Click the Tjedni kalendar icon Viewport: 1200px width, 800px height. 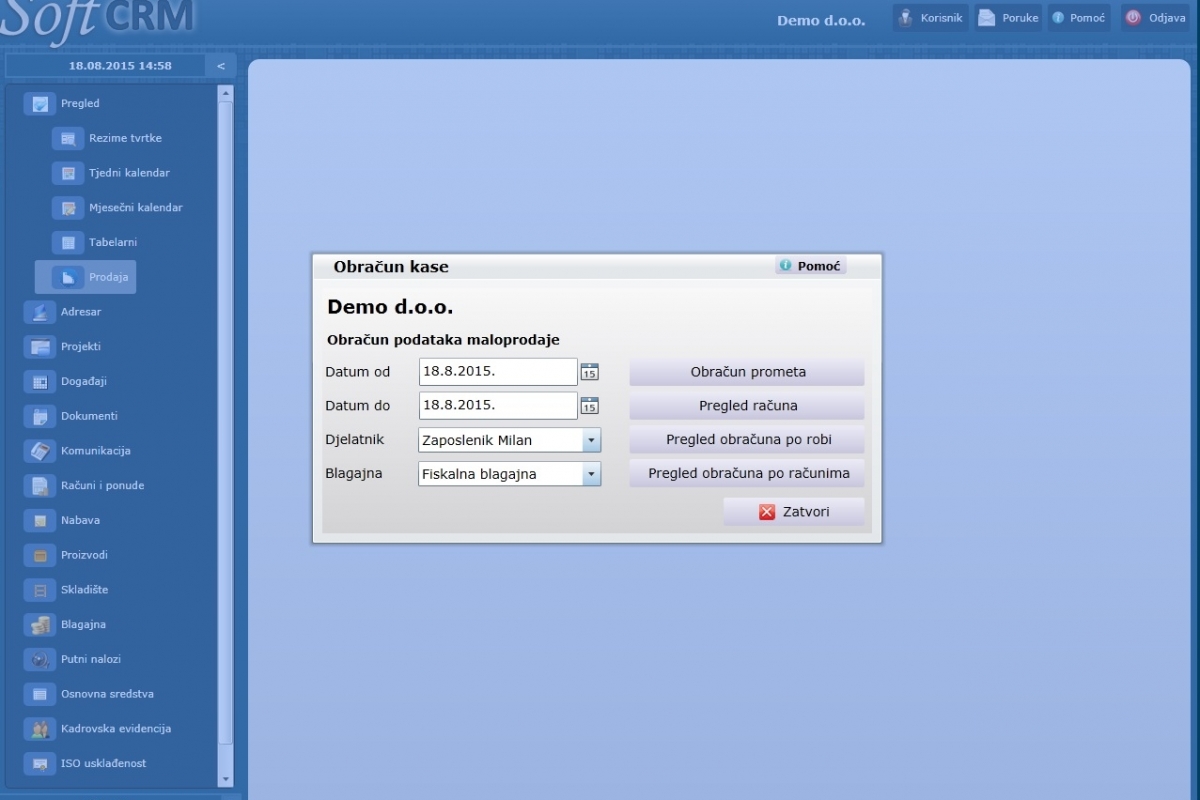click(x=68, y=173)
